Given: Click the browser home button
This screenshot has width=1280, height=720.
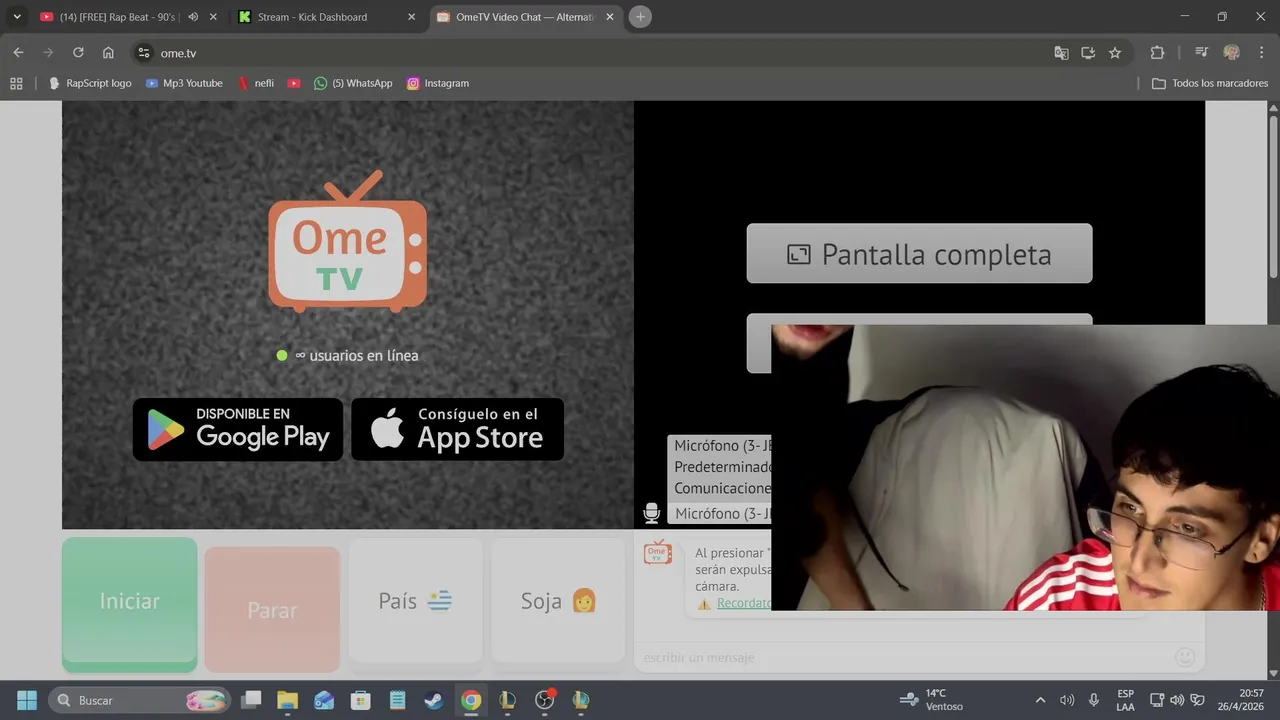Looking at the screenshot, I should pyautogui.click(x=108, y=53).
